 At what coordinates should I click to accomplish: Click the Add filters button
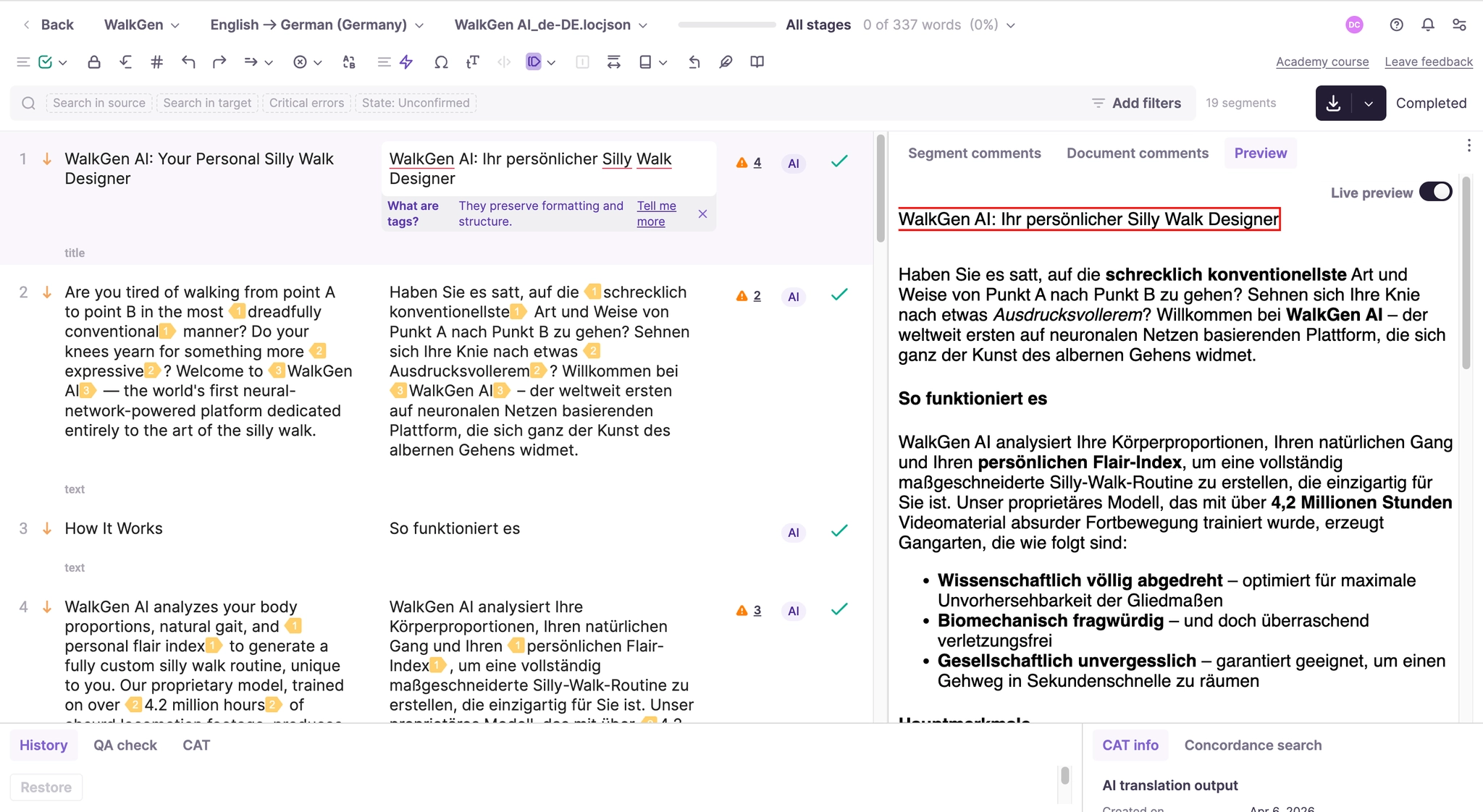pyautogui.click(x=1136, y=103)
